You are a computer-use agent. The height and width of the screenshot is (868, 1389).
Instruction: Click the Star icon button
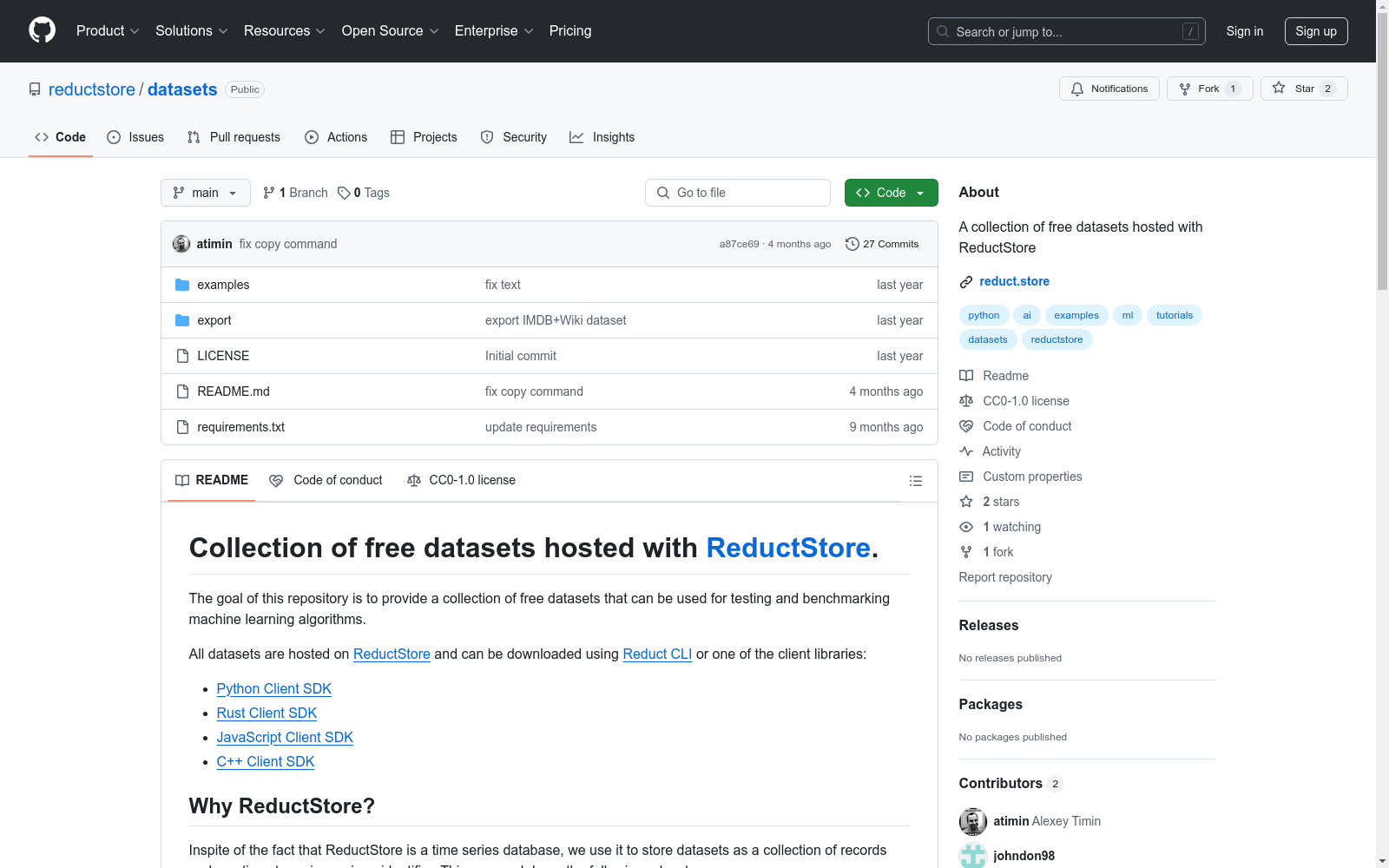coord(1304,89)
